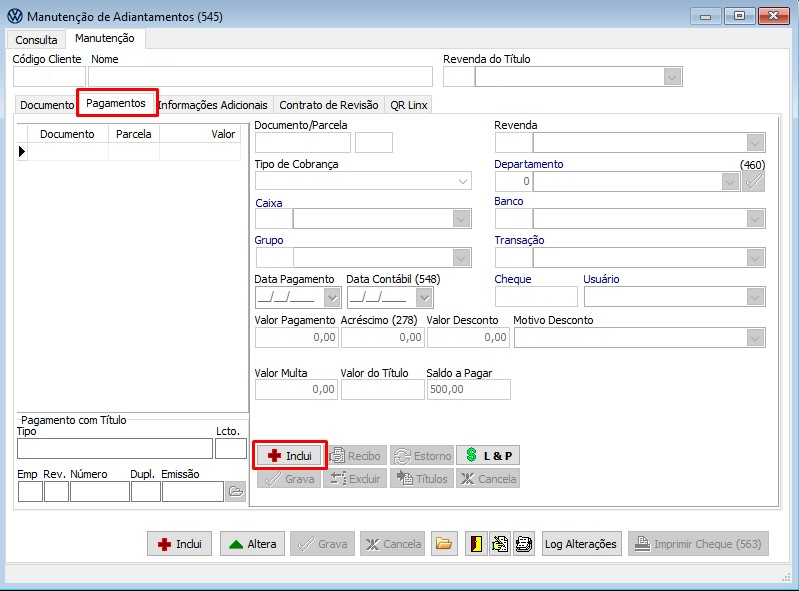Click the exit door icon in bottom toolbar
The width and height of the screenshot is (799, 591).
pyautogui.click(x=476, y=544)
